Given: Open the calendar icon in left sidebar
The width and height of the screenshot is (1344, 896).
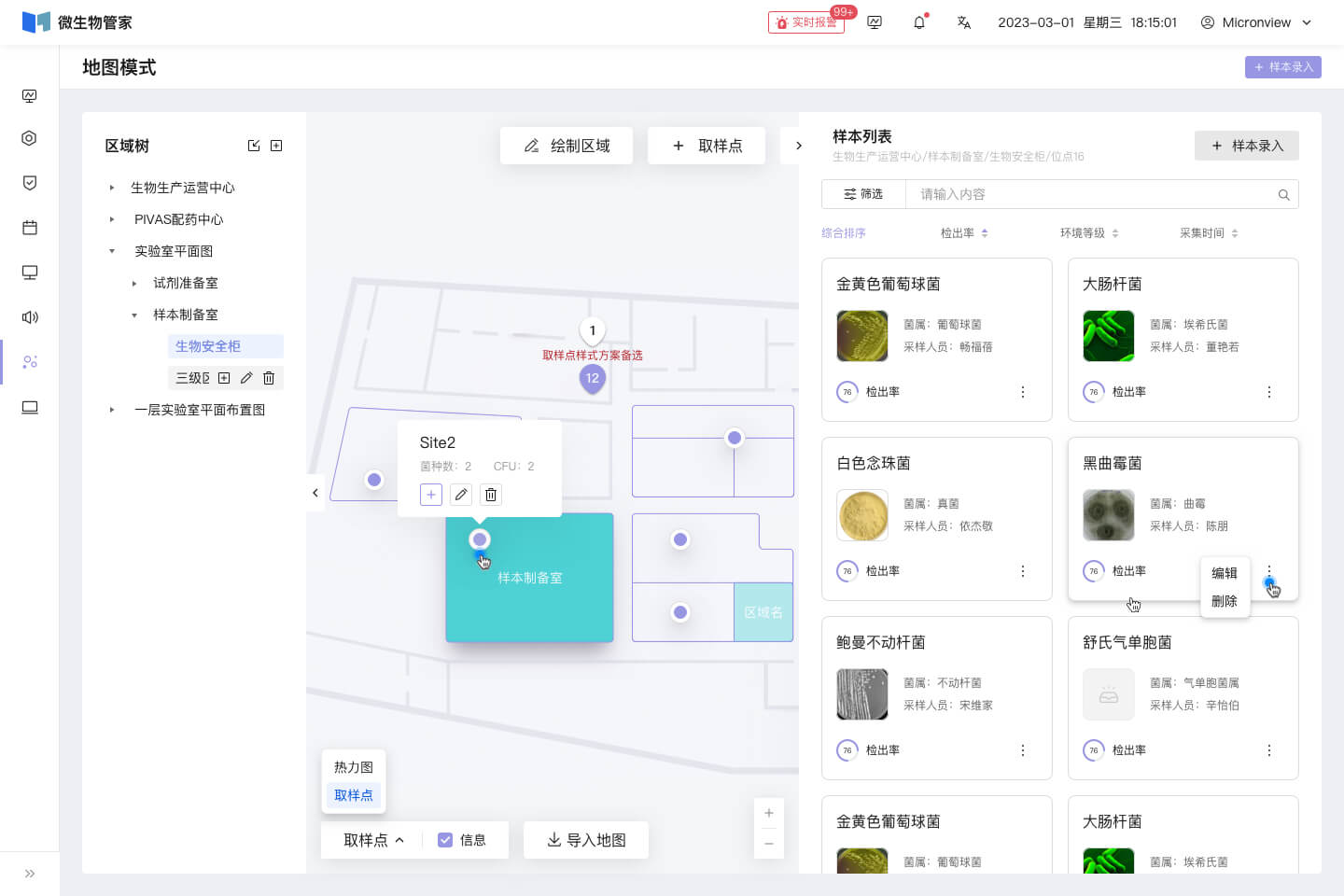Looking at the screenshot, I should pyautogui.click(x=30, y=228).
